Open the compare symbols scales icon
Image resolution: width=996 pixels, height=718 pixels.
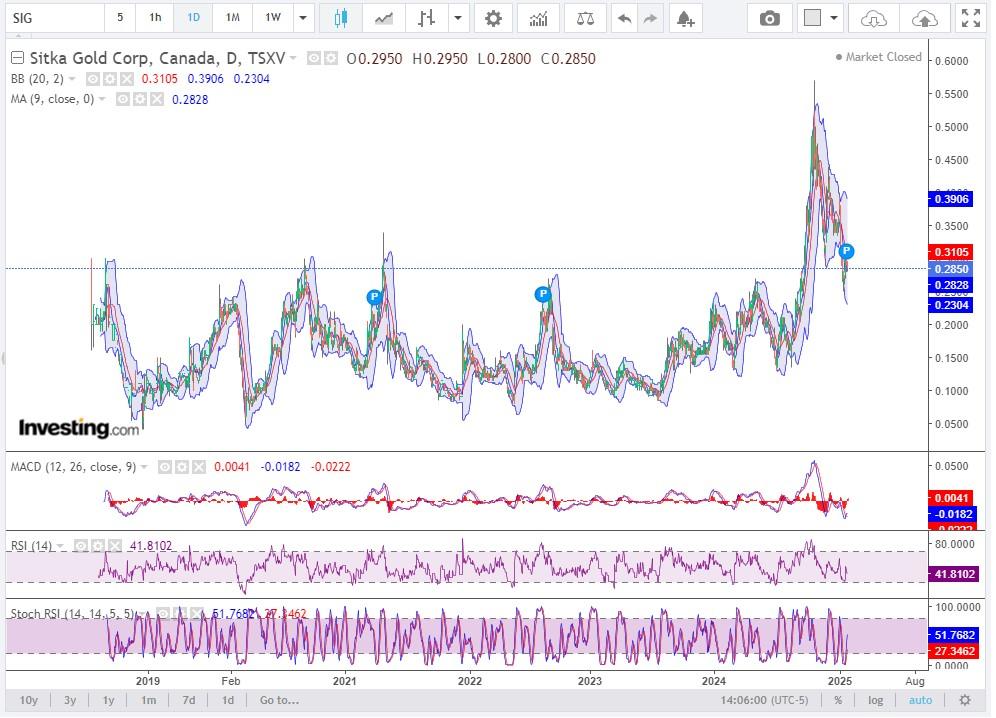coord(585,18)
